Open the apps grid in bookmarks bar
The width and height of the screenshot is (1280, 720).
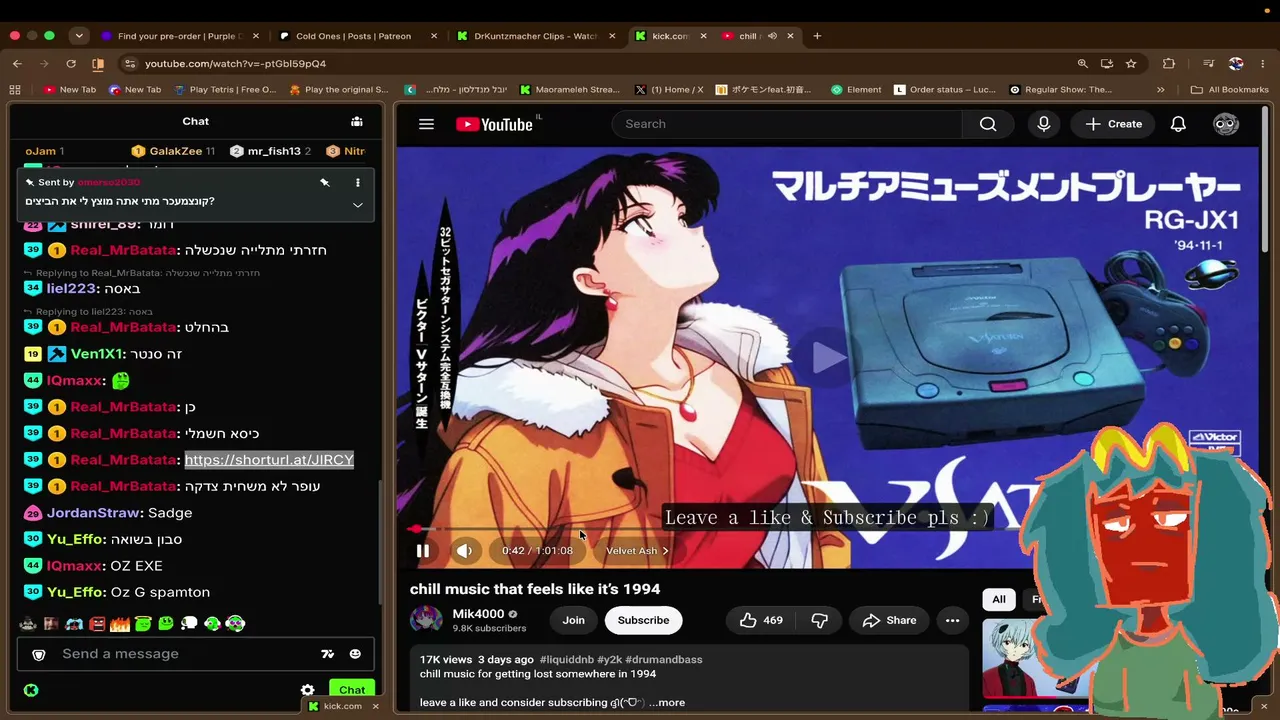pos(15,89)
